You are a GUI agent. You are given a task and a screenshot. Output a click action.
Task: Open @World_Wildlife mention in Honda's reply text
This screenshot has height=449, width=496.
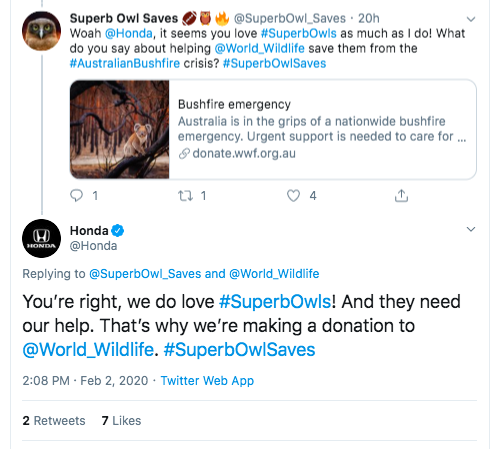click(88, 350)
